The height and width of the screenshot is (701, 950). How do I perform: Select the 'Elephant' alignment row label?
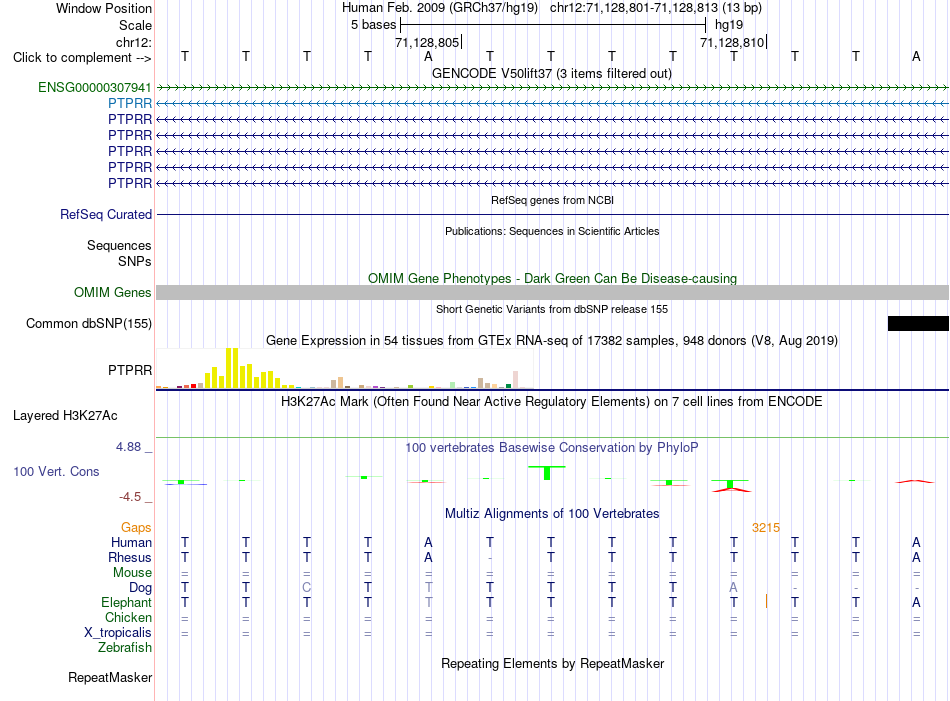126,603
